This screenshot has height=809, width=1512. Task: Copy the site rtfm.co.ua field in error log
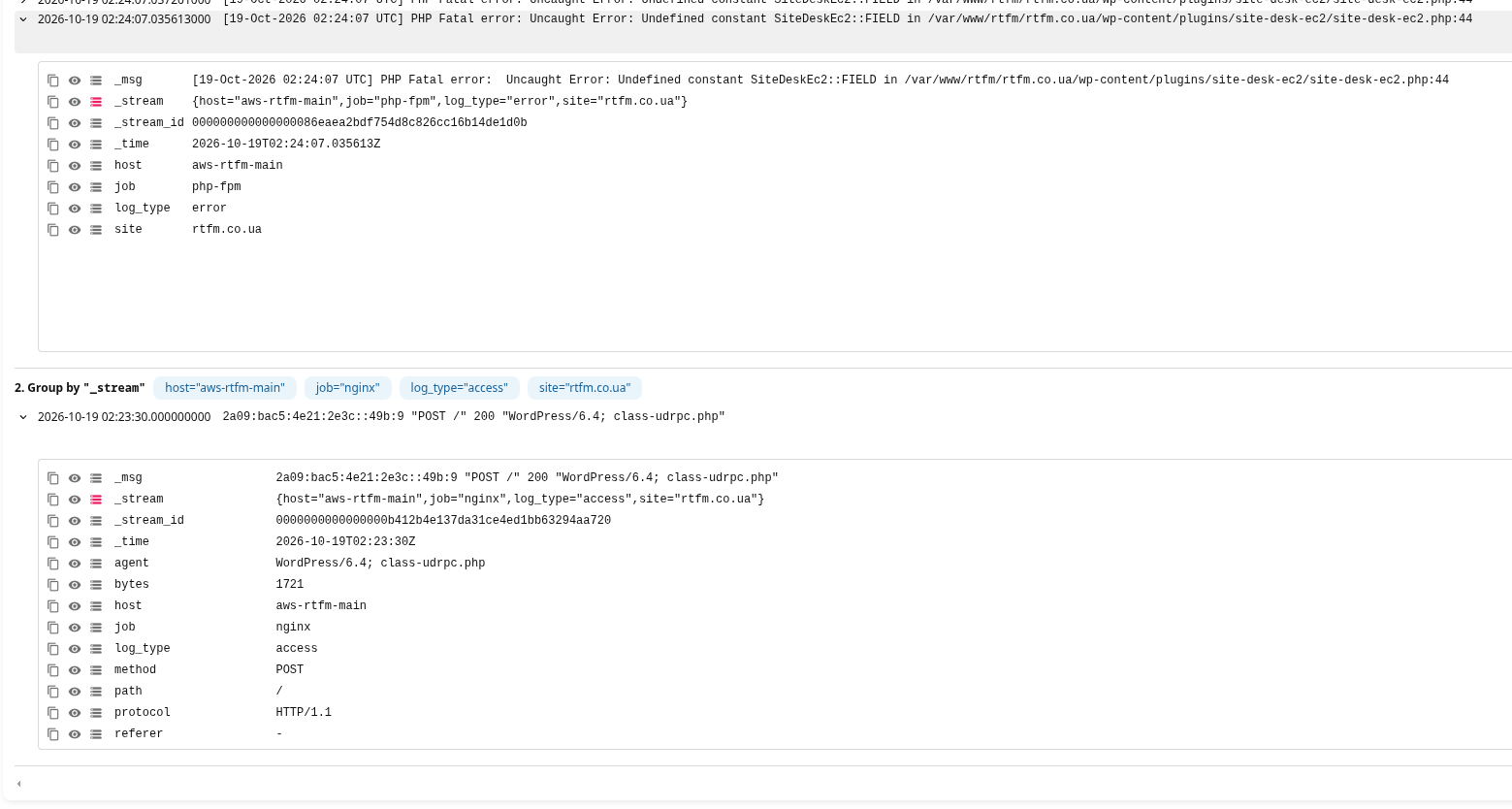point(53,230)
